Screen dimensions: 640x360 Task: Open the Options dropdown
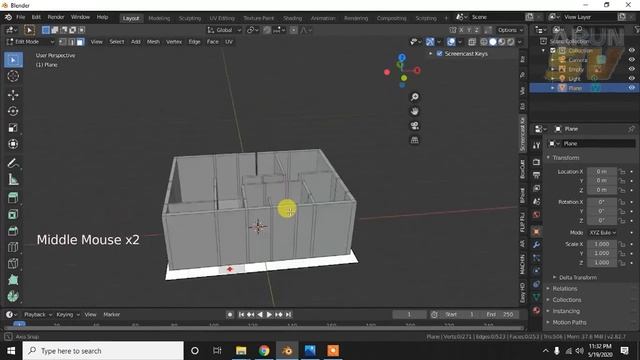click(x=510, y=30)
